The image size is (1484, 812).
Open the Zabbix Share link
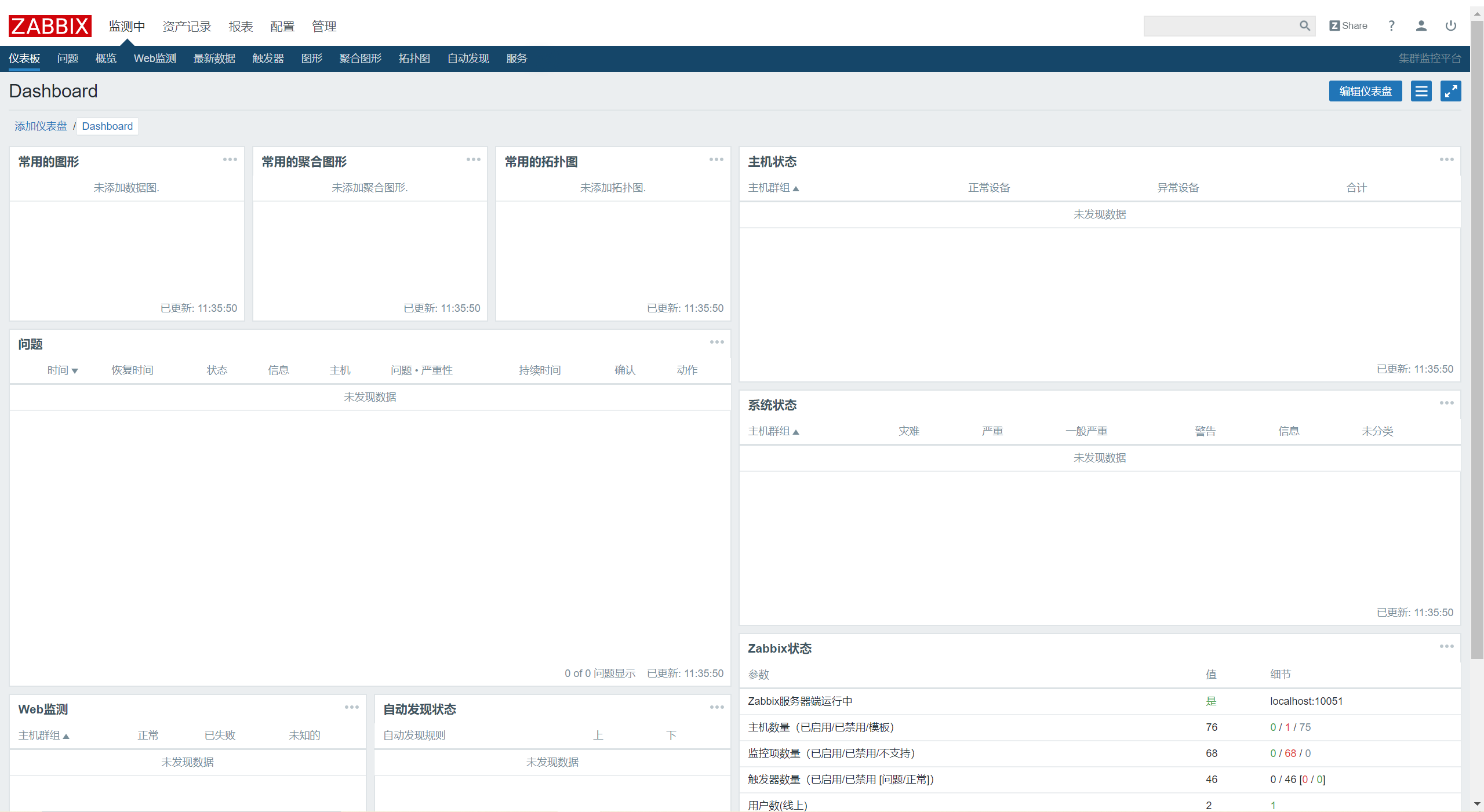[x=1348, y=26]
